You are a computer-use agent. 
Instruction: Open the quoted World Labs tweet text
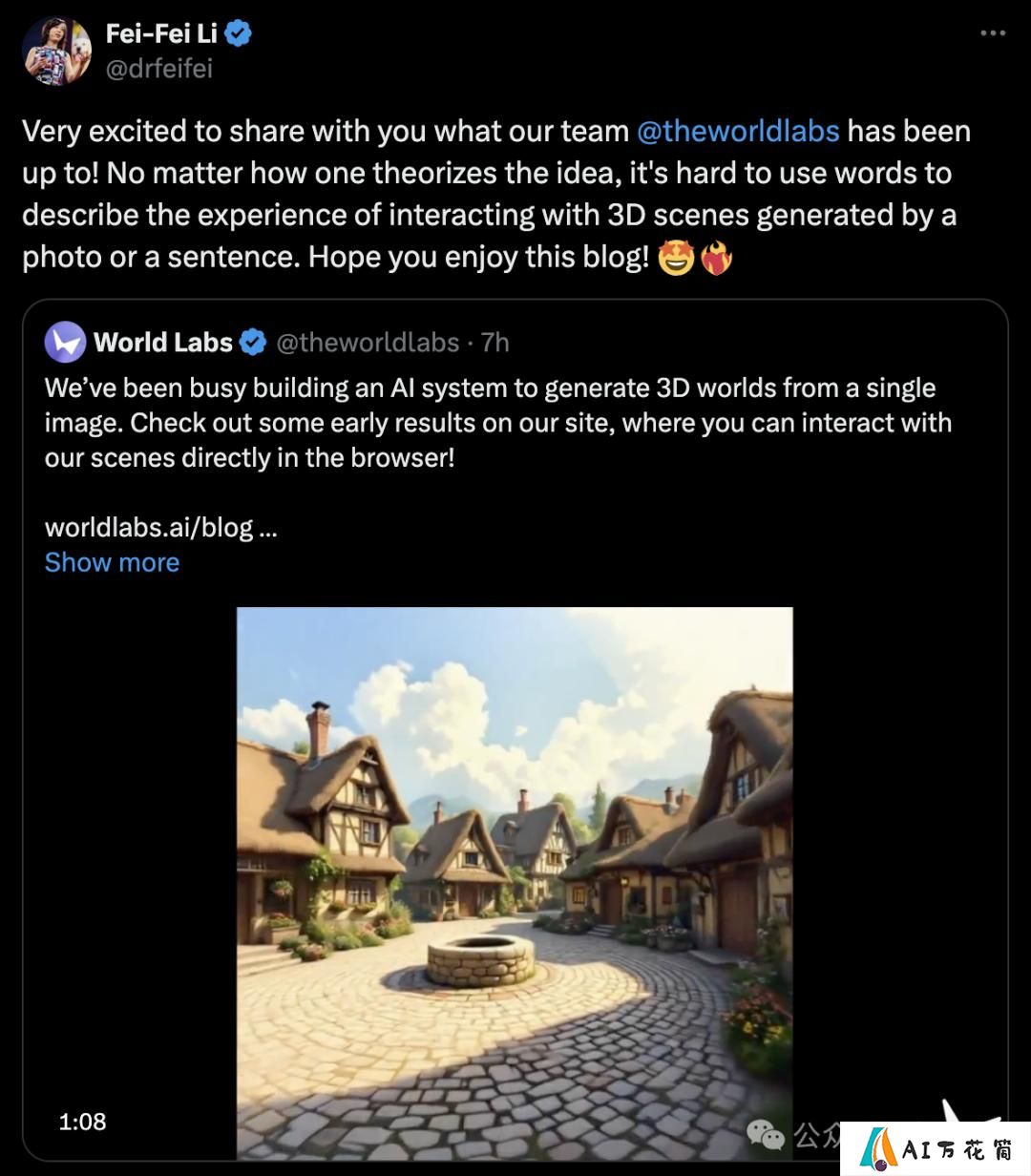click(498, 423)
